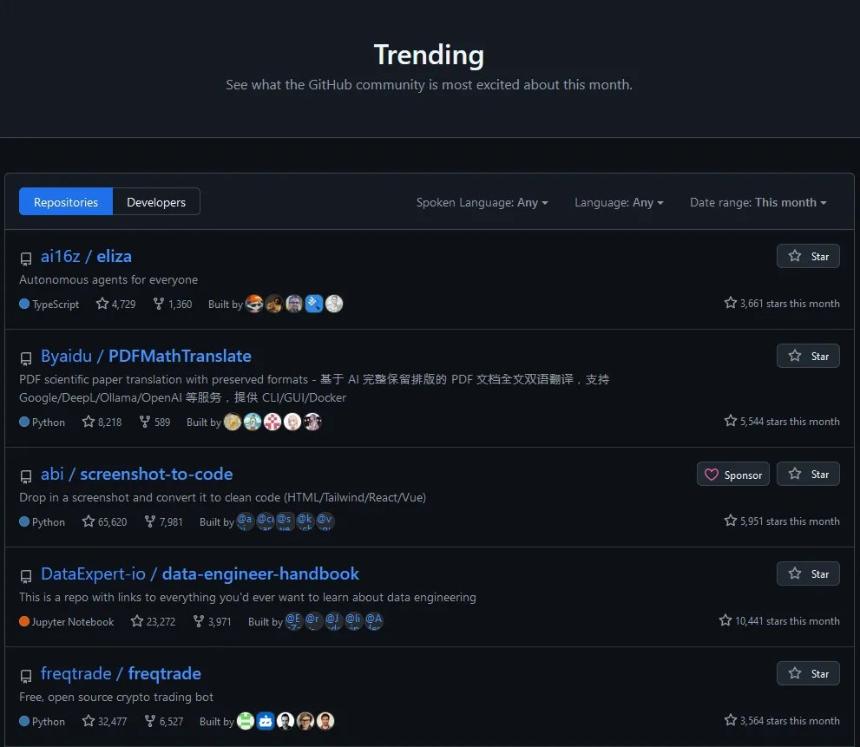Image resolution: width=860 pixels, height=747 pixels.
Task: Star the Byaidu/PDFMathTranslate repository
Action: [808, 356]
